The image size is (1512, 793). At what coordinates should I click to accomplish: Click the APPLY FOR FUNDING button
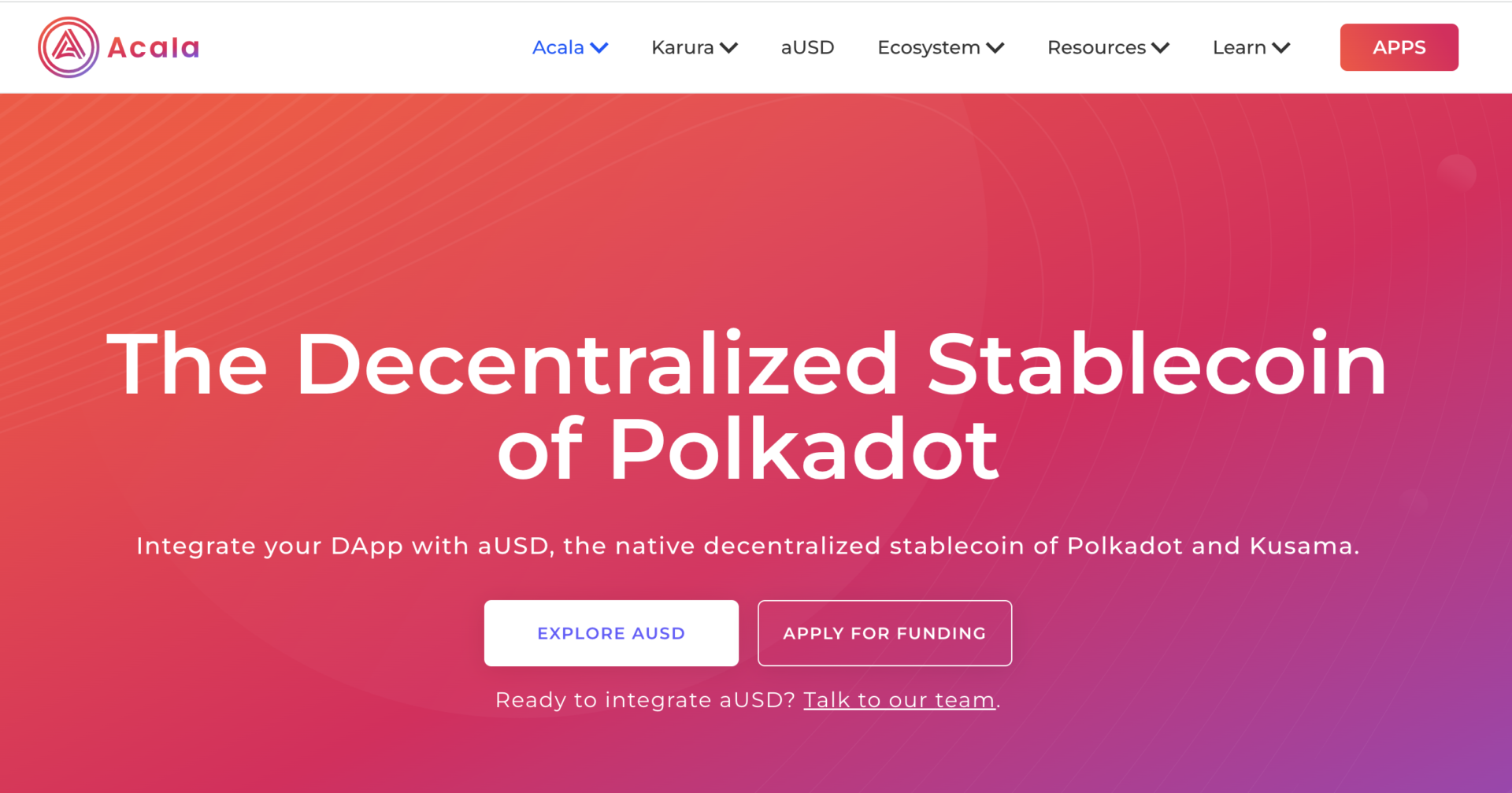coord(884,632)
